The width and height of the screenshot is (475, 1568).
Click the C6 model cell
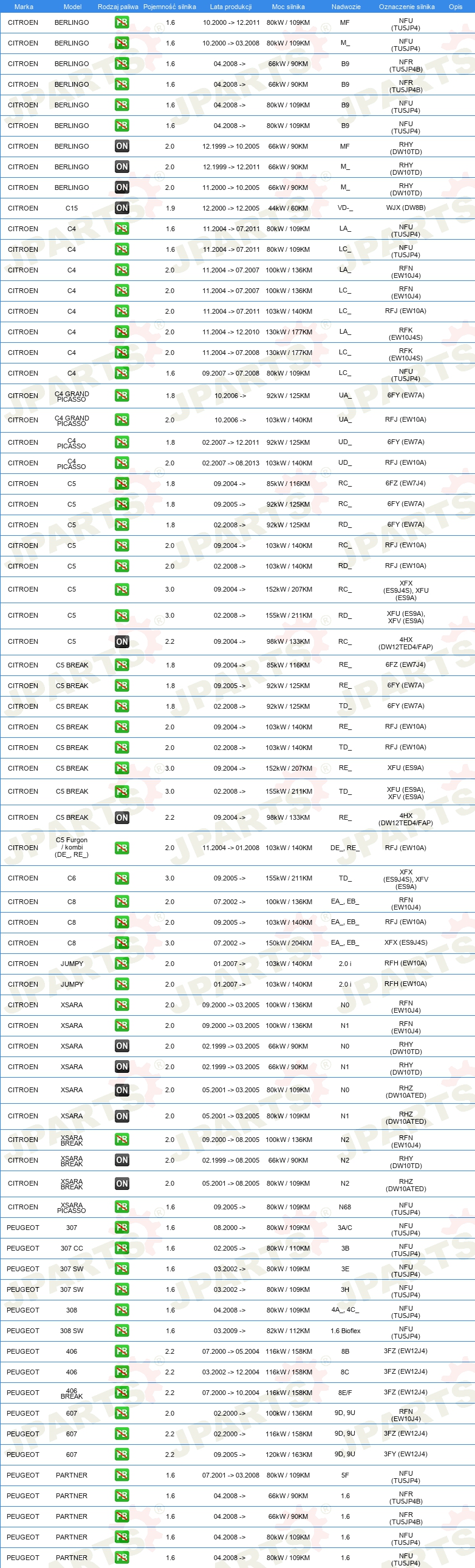coord(72,878)
